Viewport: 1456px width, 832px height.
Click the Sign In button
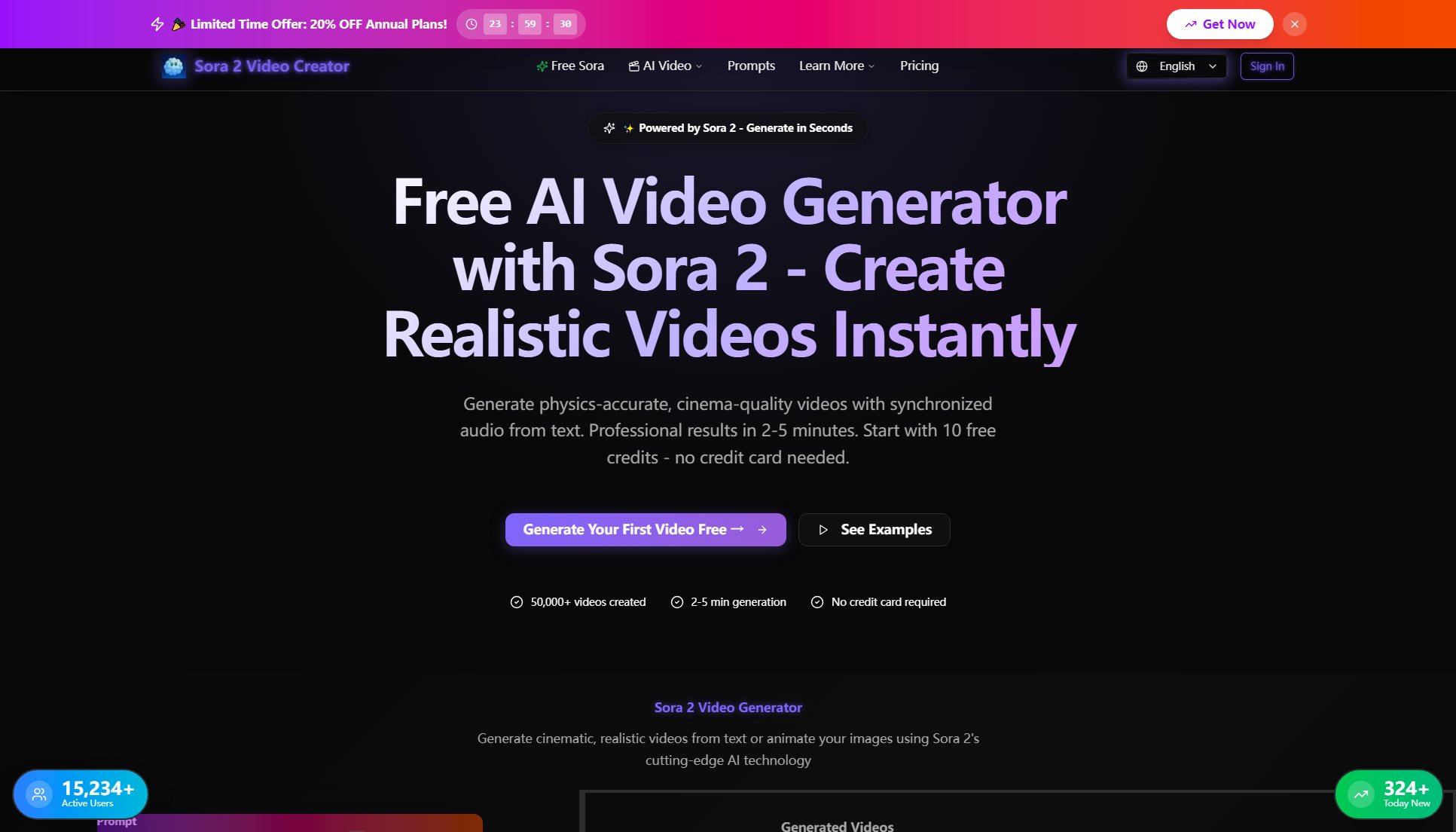(x=1267, y=66)
